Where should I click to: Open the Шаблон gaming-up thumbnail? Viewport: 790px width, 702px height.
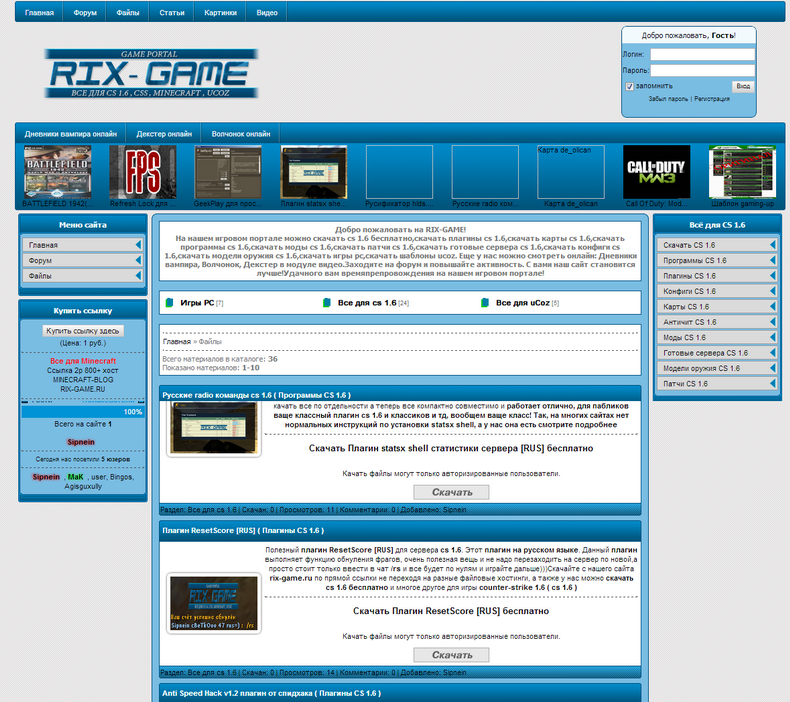pyautogui.click(x=742, y=172)
